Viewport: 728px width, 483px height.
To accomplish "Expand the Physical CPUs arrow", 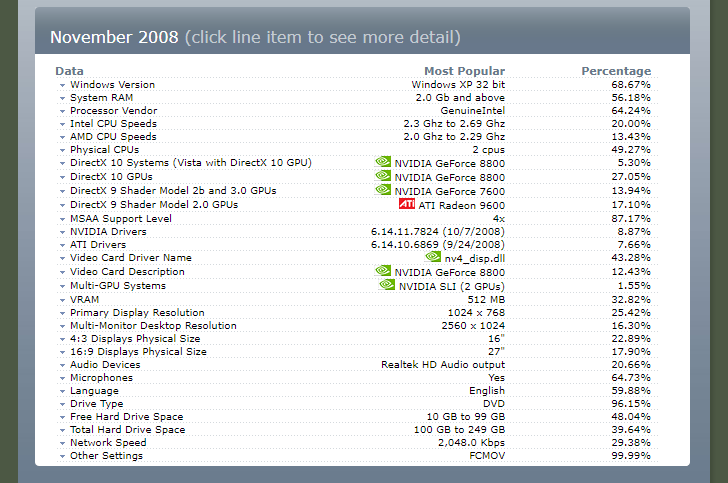I will 62,150.
